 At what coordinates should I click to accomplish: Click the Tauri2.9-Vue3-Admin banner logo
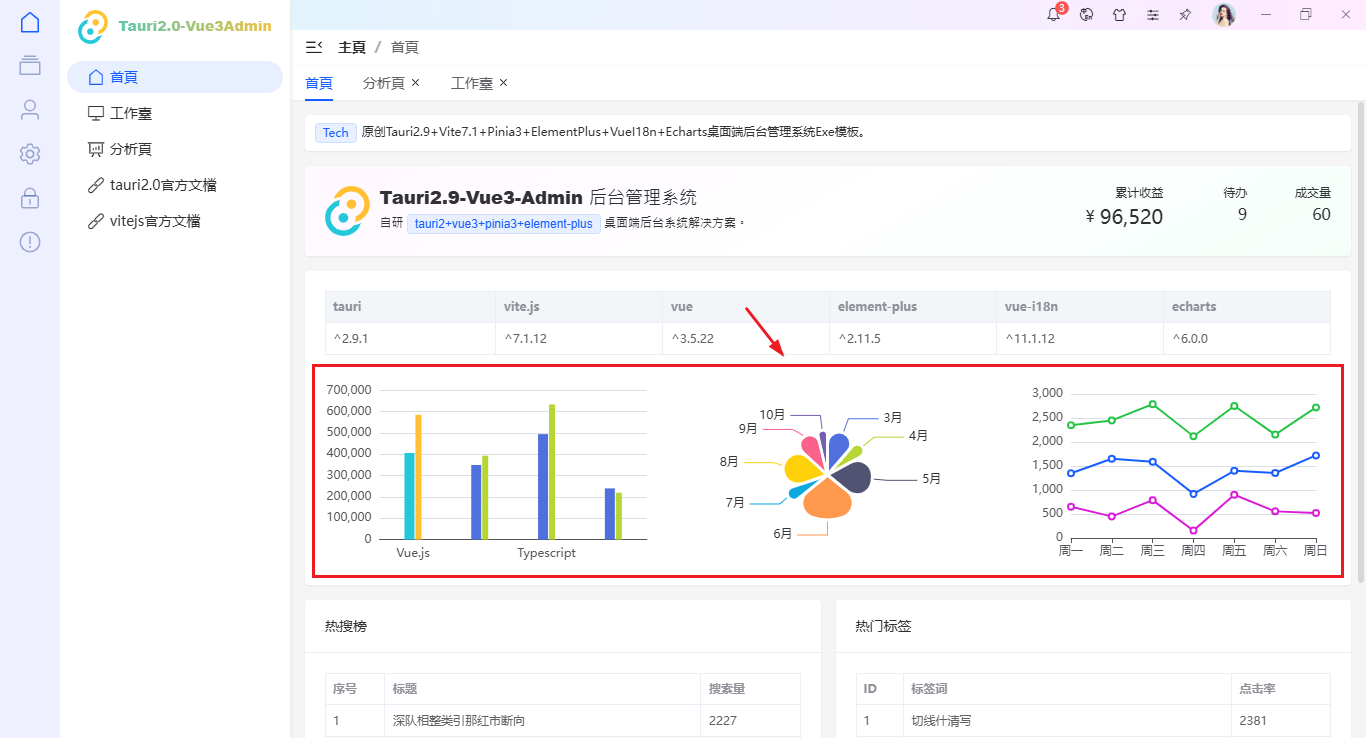coord(347,211)
